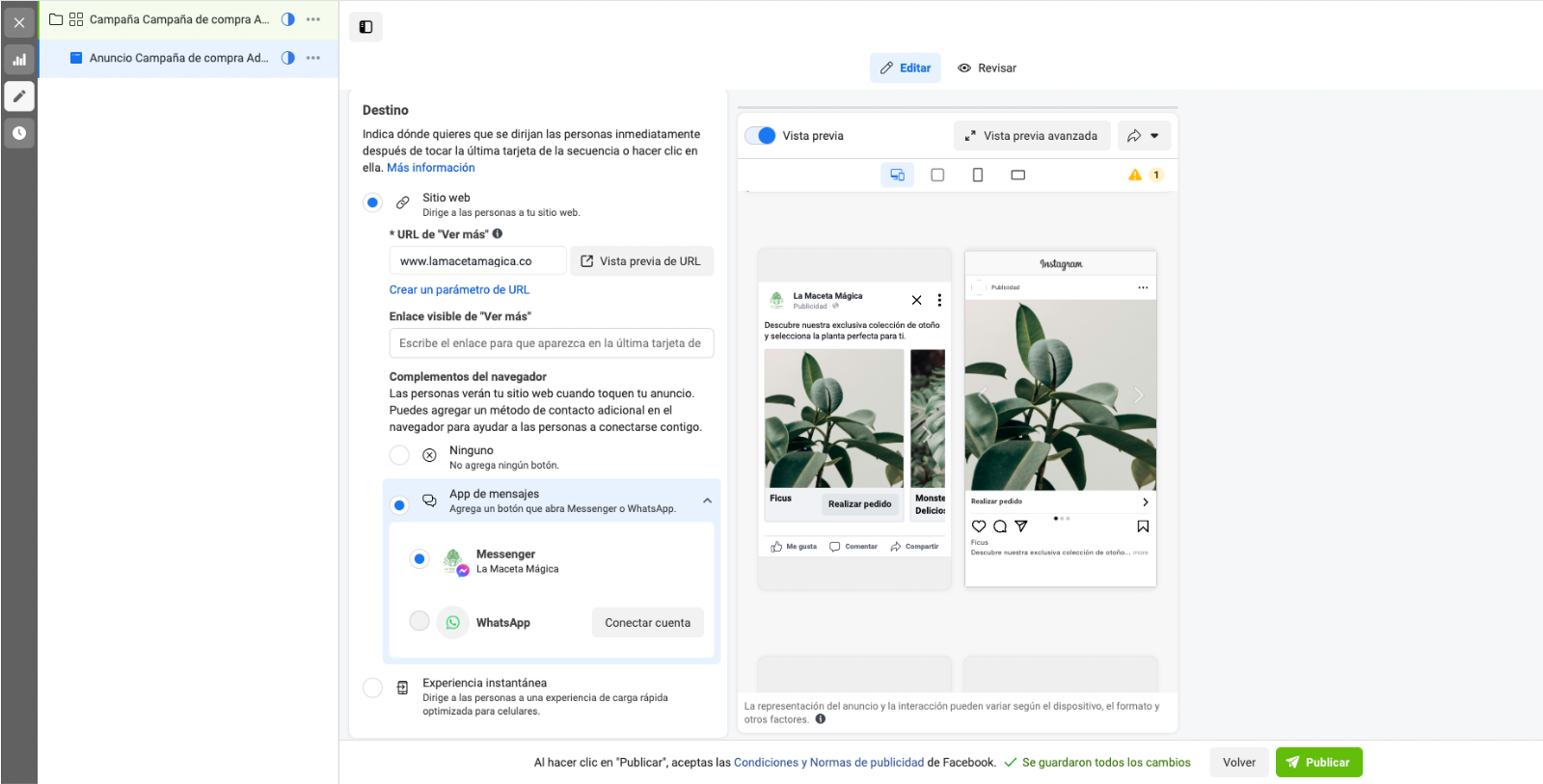
Task: Click the warning triangle icon in the preview
Action: (x=1135, y=175)
